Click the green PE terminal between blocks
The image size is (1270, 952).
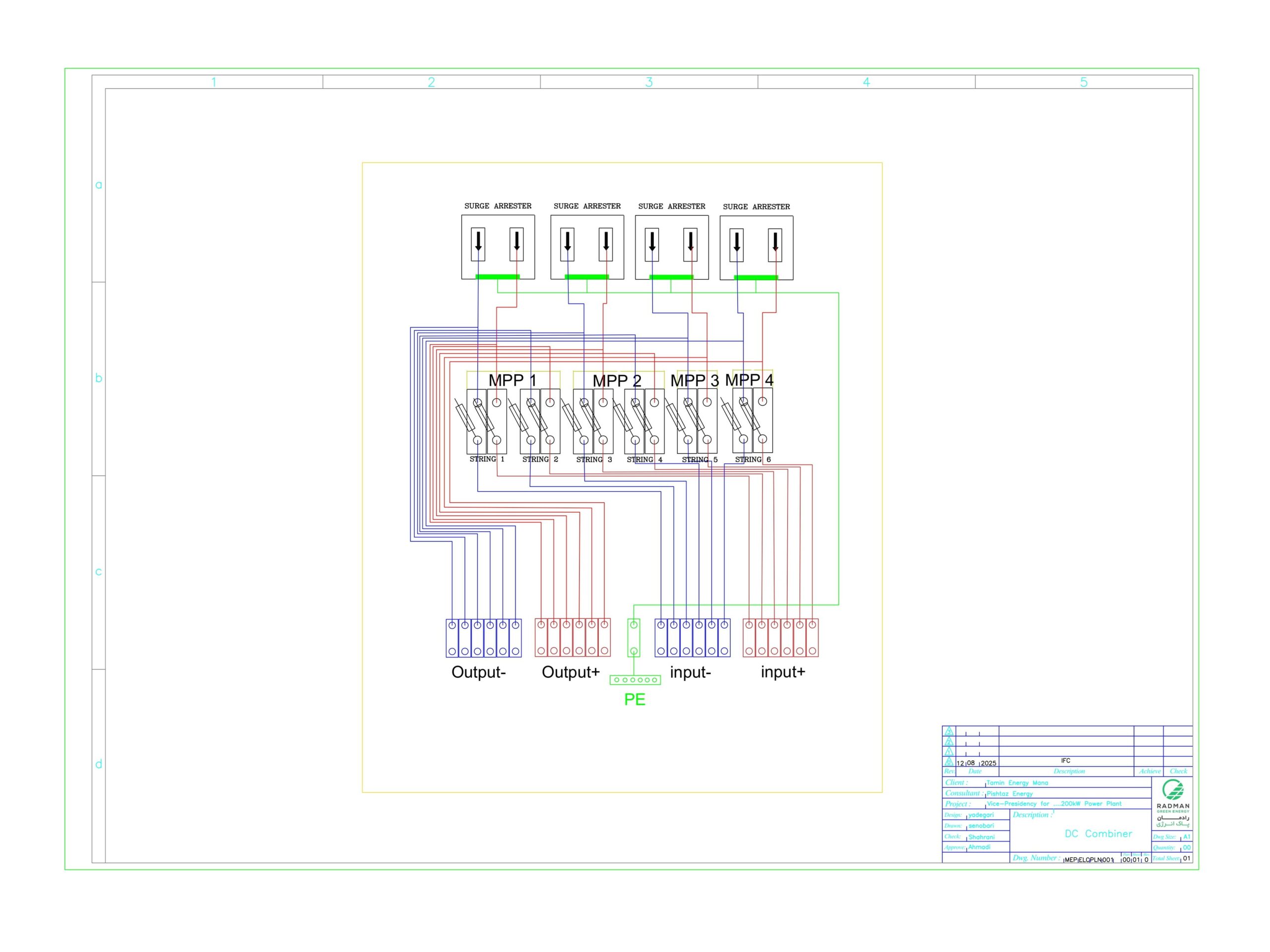pos(634,638)
